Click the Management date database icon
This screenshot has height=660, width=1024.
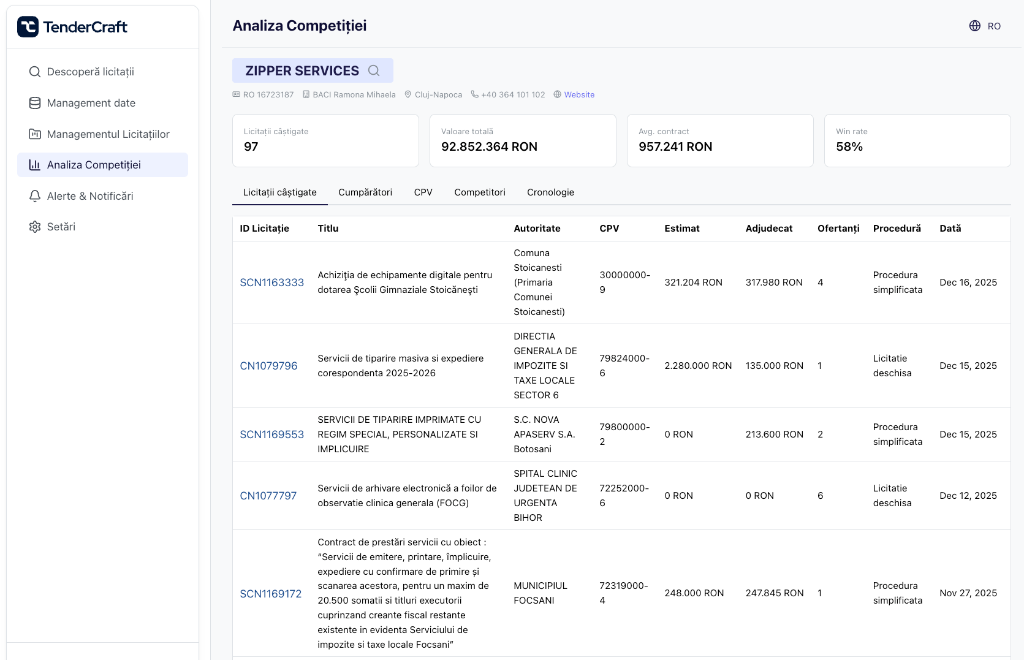pos(35,103)
